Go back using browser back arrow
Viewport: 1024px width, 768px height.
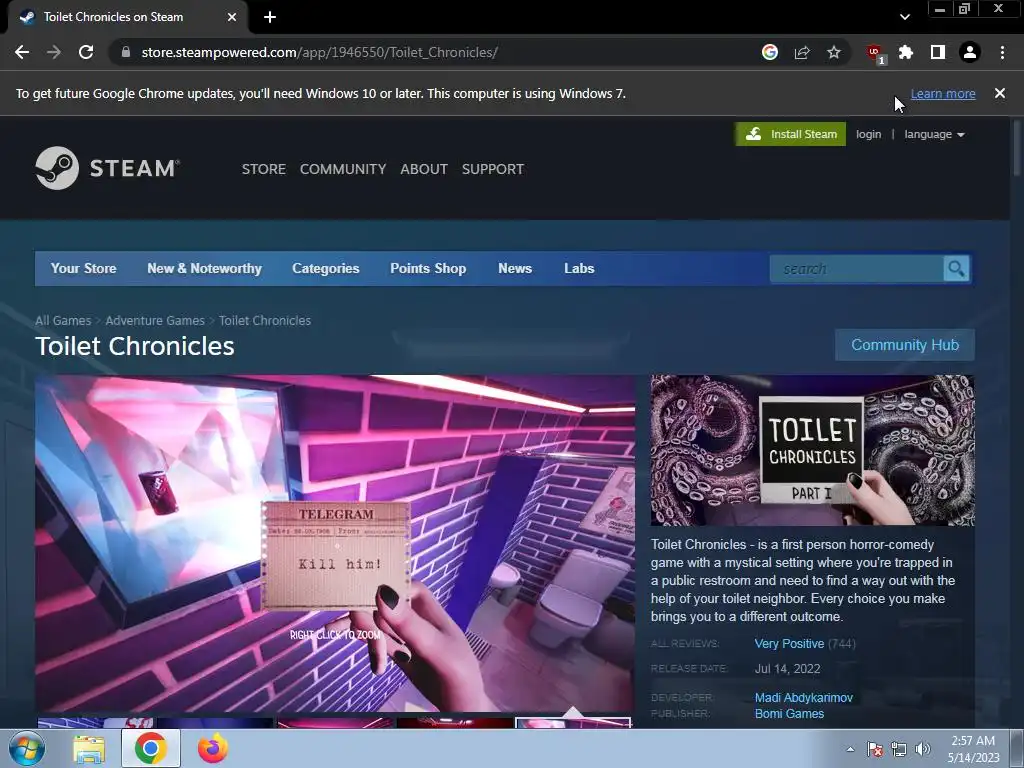(22, 52)
